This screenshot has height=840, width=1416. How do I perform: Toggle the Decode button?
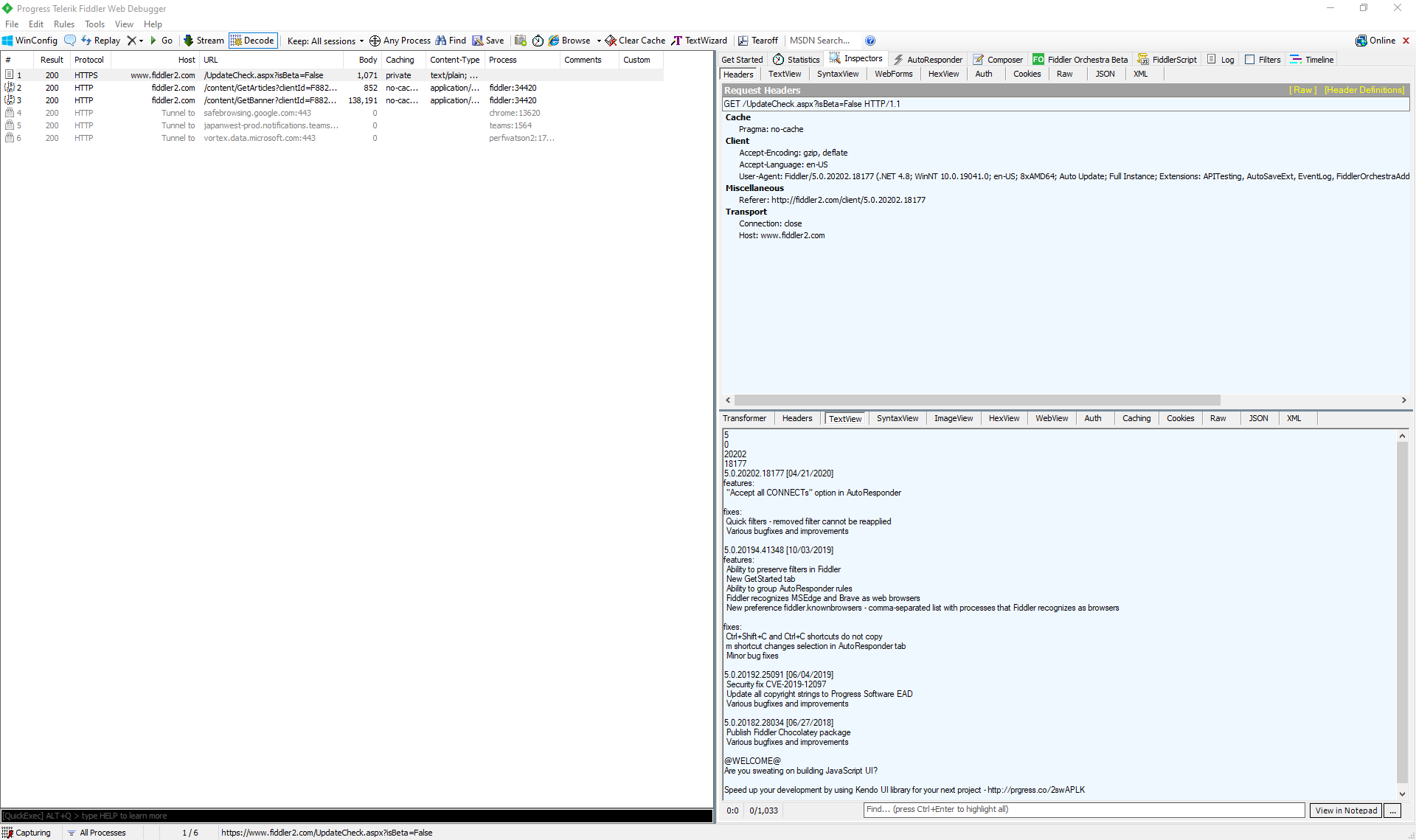[x=253, y=41]
